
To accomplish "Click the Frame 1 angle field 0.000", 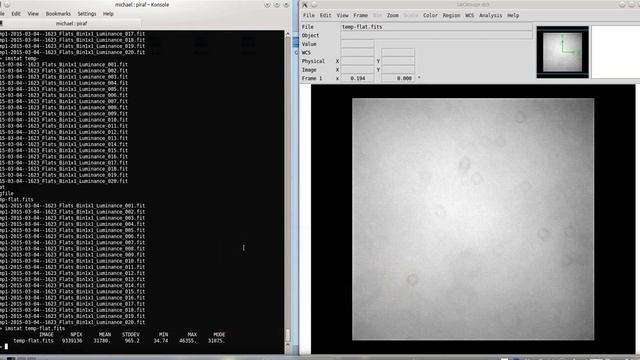I will pyautogui.click(x=398, y=78).
